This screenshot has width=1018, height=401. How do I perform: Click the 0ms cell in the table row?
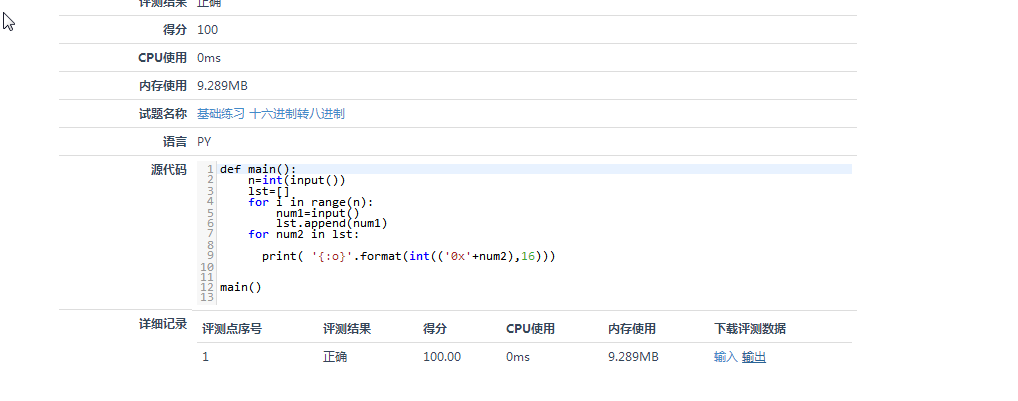click(x=518, y=357)
